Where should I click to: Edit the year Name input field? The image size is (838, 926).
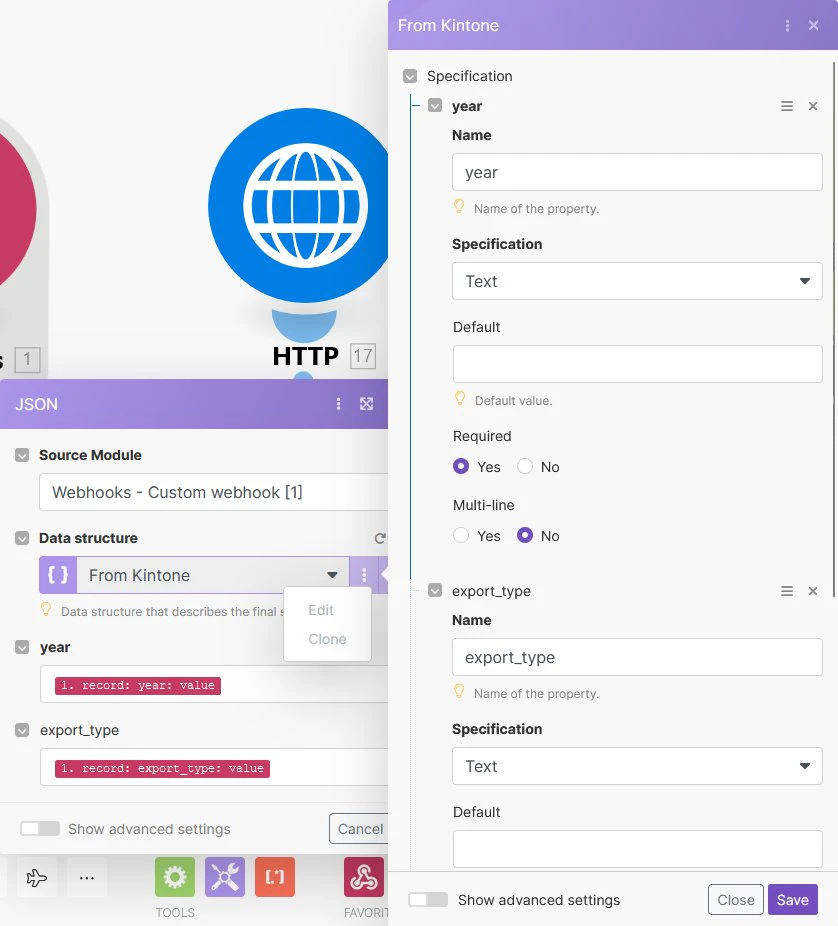tap(637, 172)
